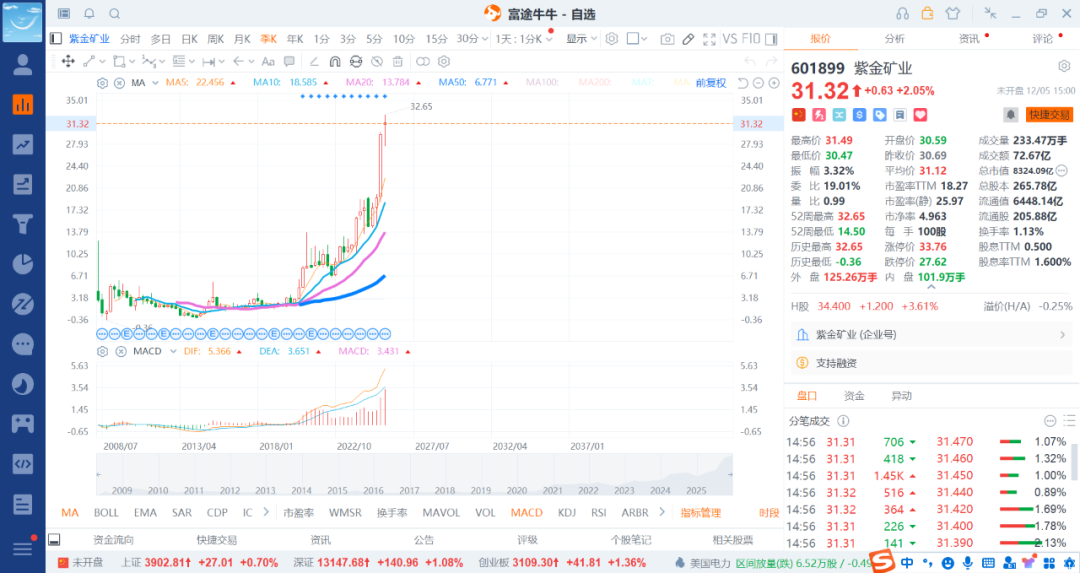Click the notification bell in title bar
This screenshot has width=1080, height=573.
[x=90, y=13]
